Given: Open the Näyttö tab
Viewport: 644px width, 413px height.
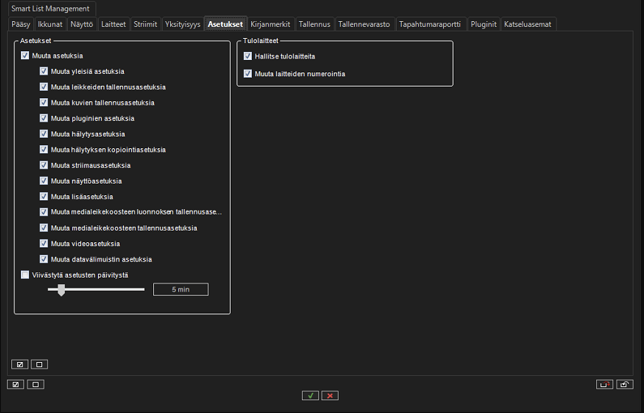Looking at the screenshot, I should pos(82,24).
